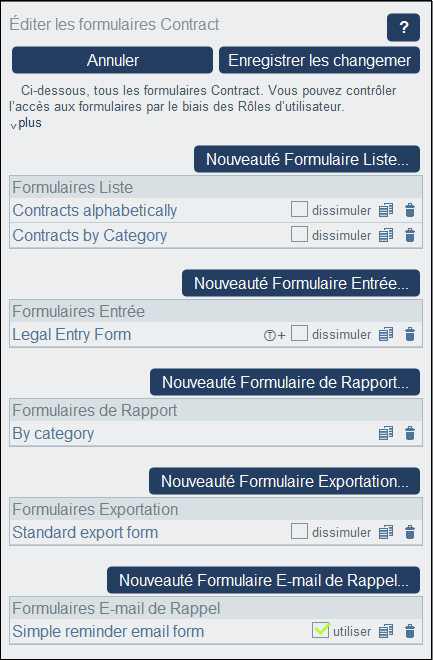Open the Contracts by Category form
Image resolution: width=433 pixels, height=660 pixels.
tap(90, 235)
